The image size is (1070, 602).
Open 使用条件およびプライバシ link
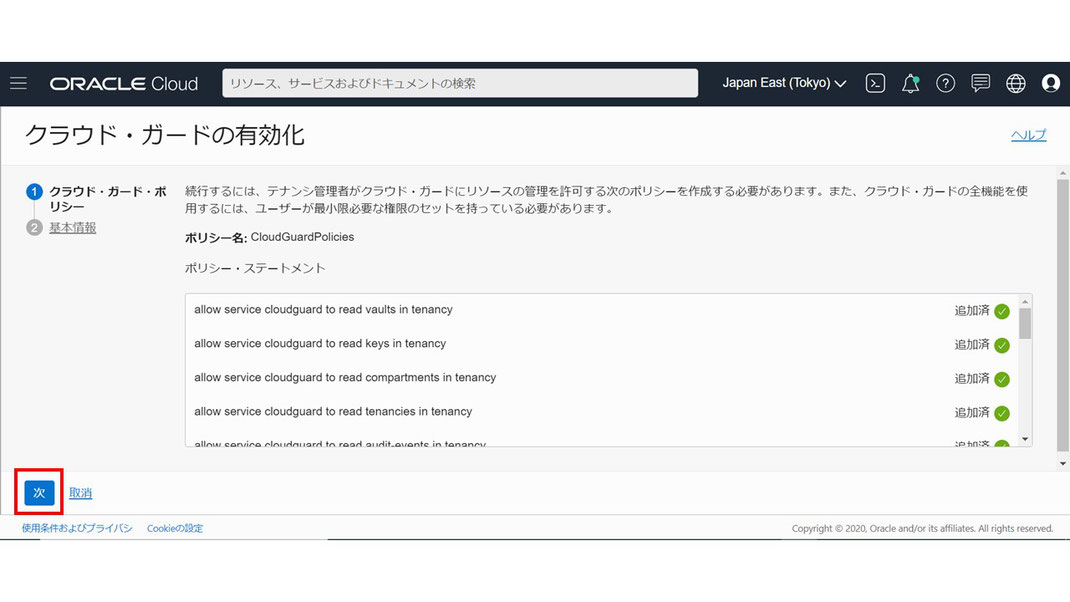pyautogui.click(x=77, y=528)
